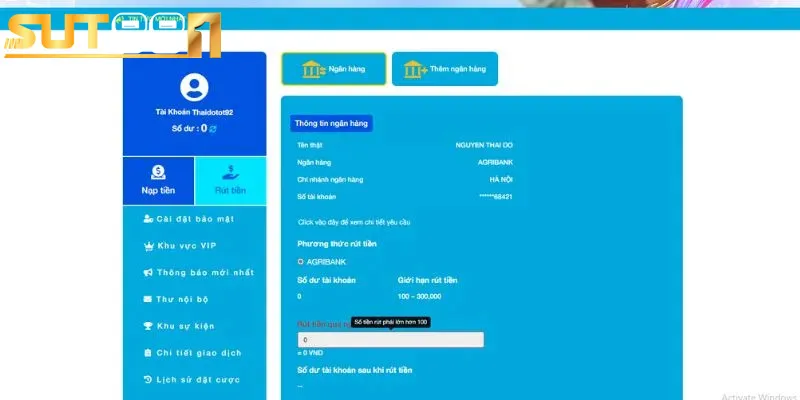Click the Thêm ngân hàng button
Viewport: 800px width, 400px height.
click(444, 69)
